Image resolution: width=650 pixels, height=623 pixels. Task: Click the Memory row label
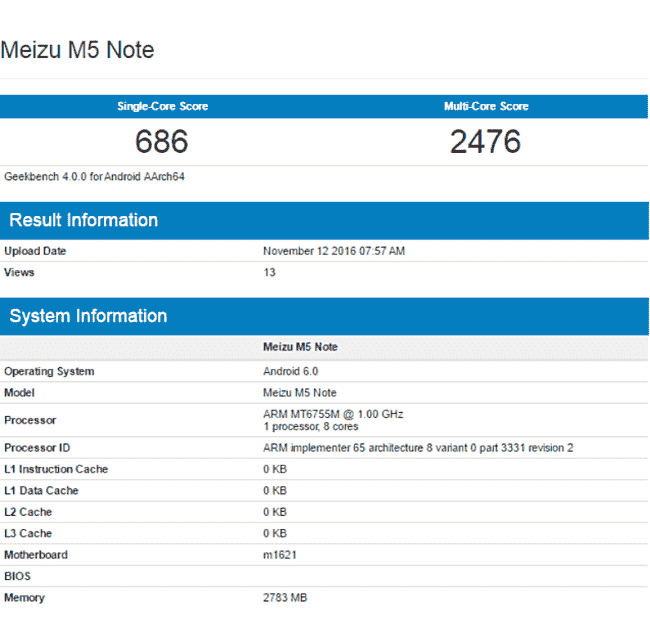pos(24,598)
